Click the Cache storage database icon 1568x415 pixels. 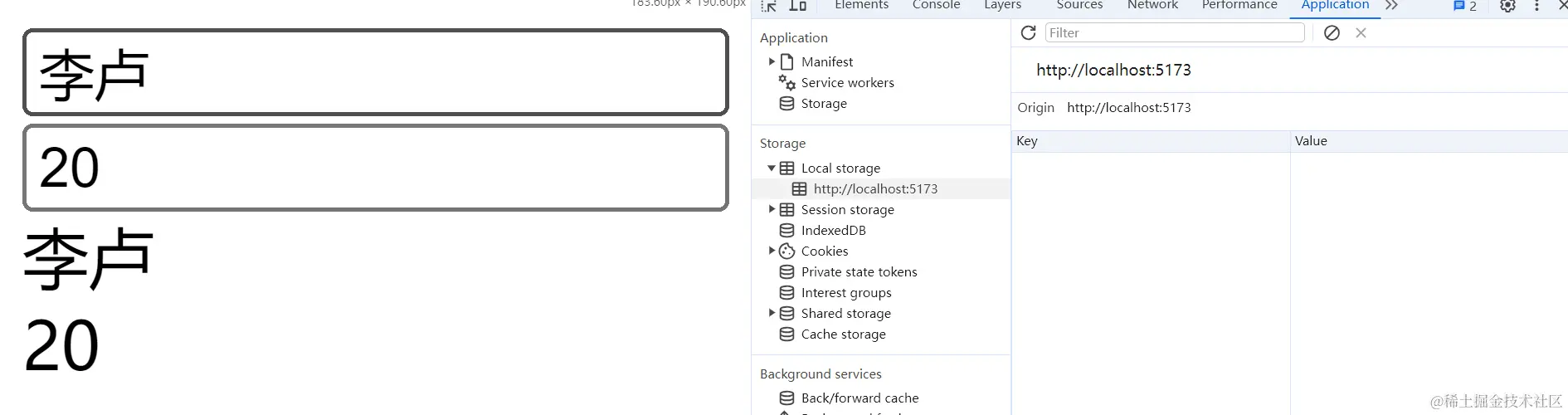(x=786, y=334)
